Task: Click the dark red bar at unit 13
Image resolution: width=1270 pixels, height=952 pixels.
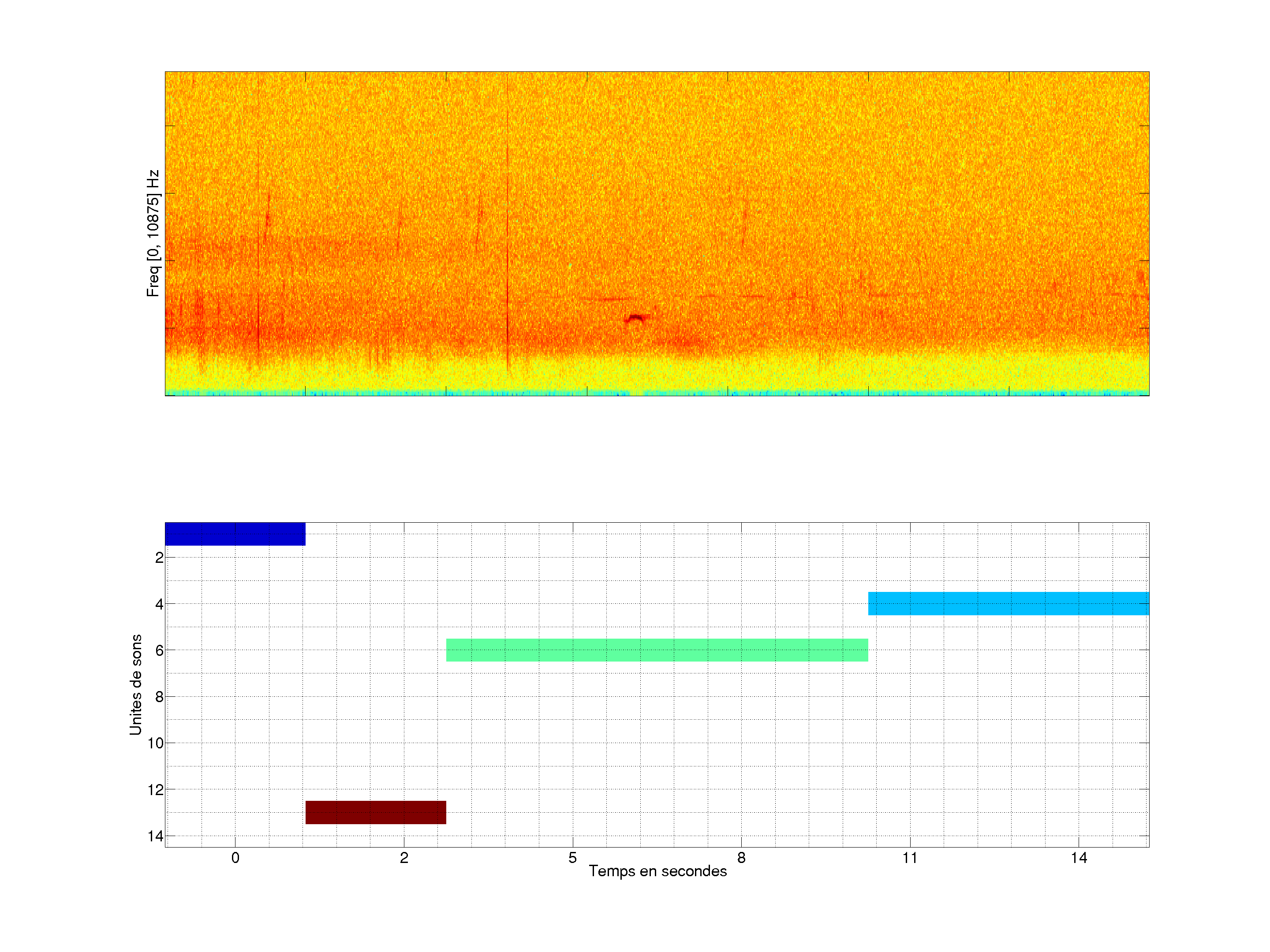Action: (x=376, y=813)
